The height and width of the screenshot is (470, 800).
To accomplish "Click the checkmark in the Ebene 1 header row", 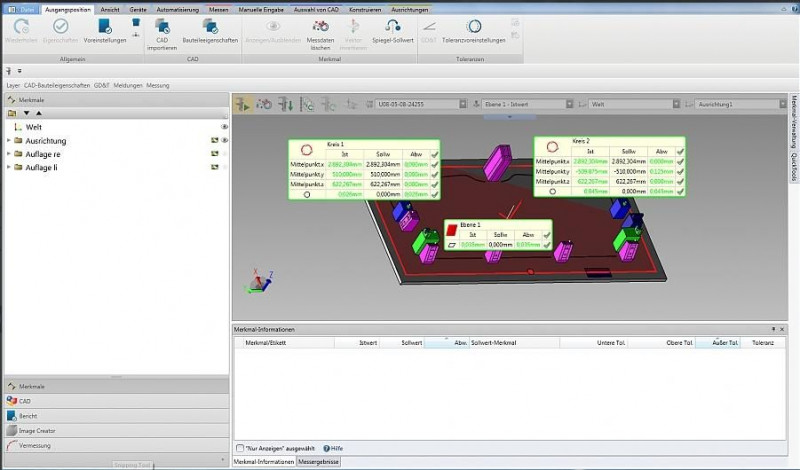I will tap(546, 235).
